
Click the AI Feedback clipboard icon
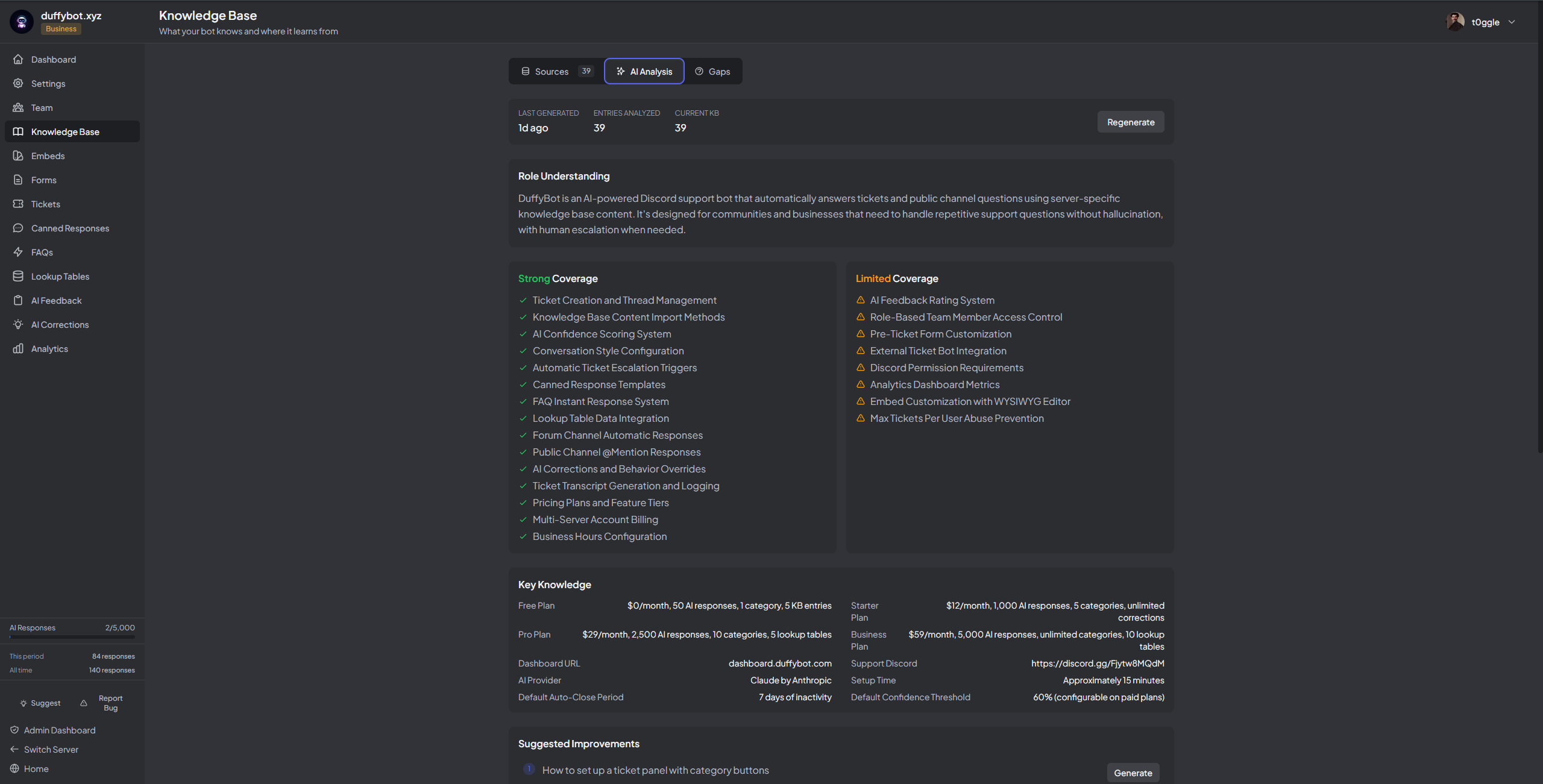pos(18,300)
